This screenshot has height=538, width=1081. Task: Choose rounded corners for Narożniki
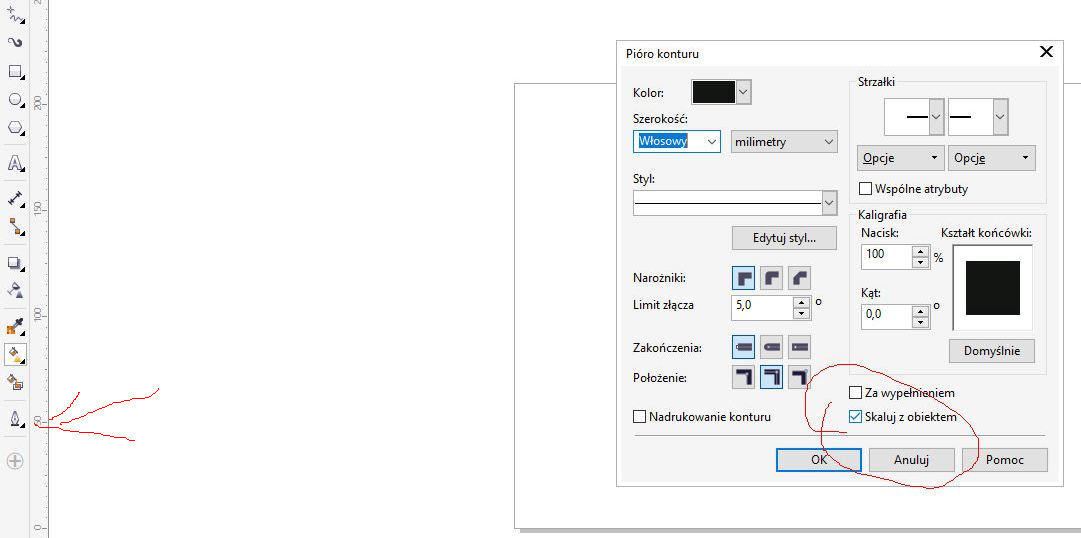[x=771, y=277]
